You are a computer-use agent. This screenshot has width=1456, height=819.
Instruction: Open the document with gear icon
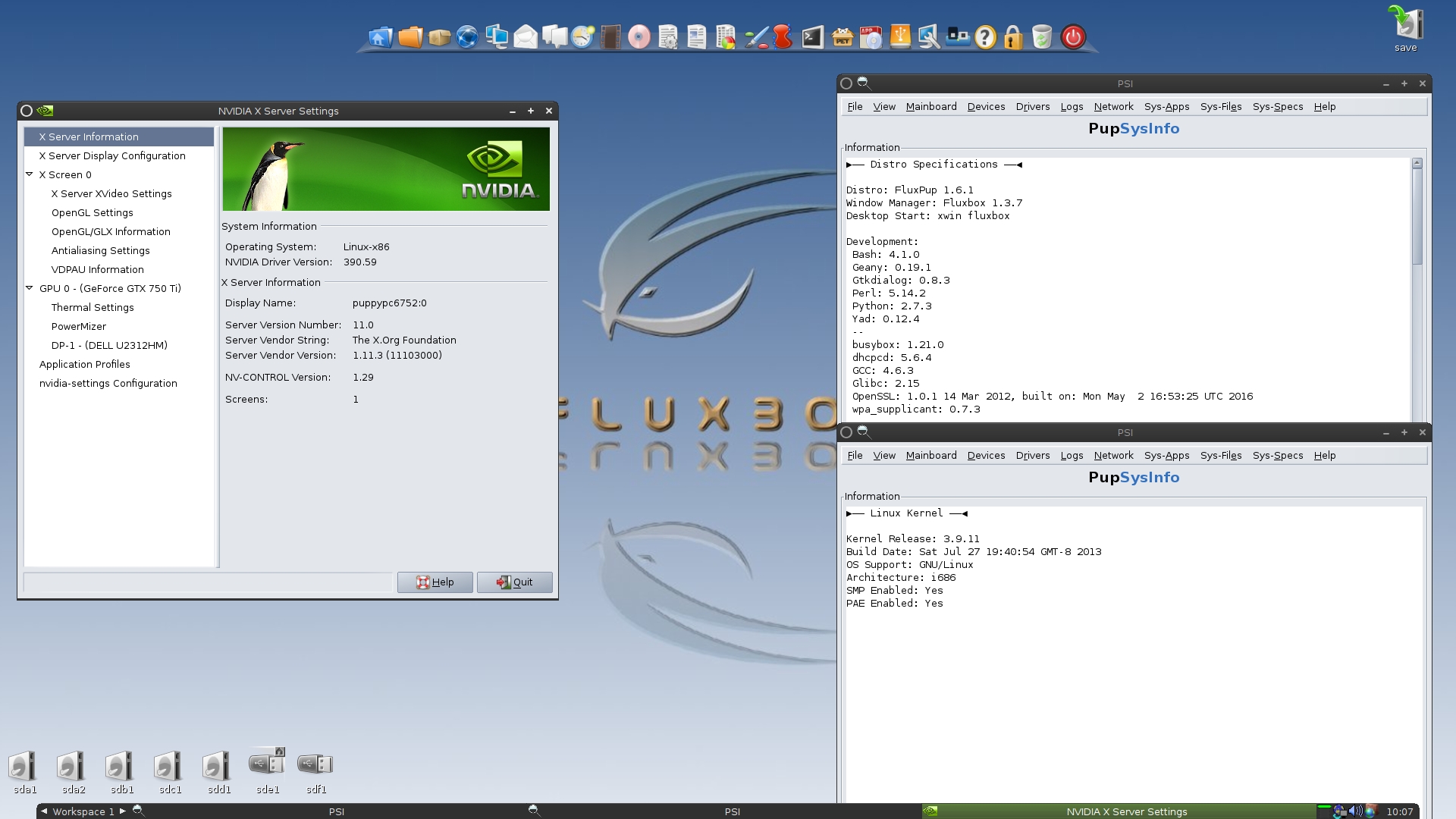point(668,36)
